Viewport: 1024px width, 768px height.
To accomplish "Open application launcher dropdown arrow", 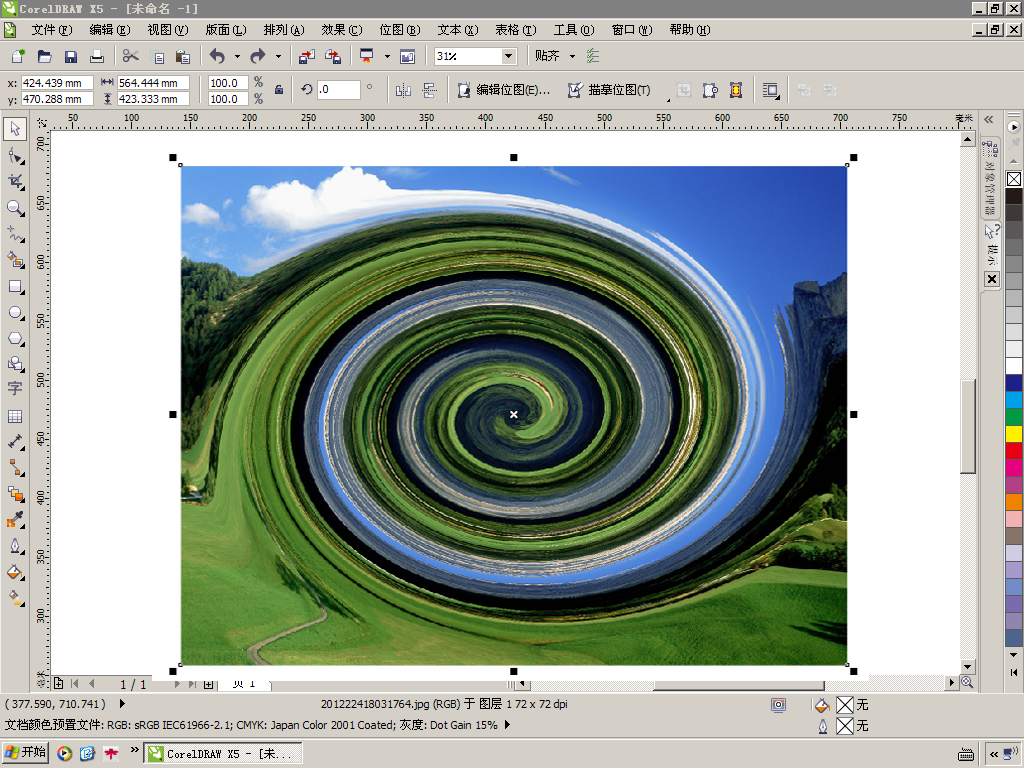I will (387, 56).
